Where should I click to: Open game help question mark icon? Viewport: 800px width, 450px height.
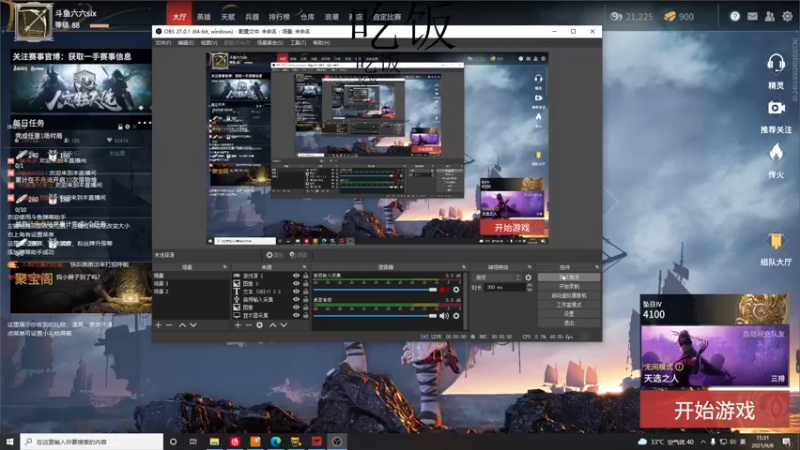[735, 16]
